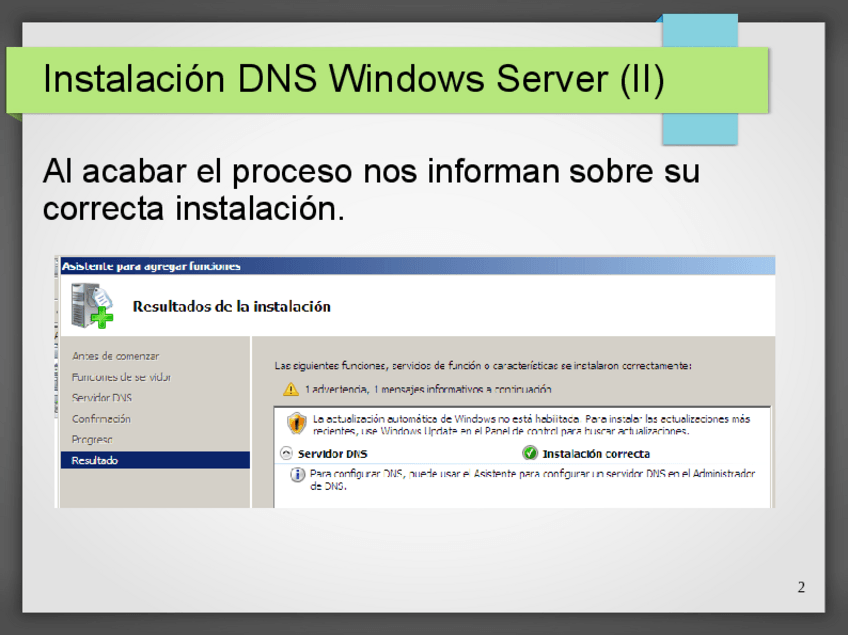Click the Las siguientes funciones summary sentence
Screen dimensions: 848x635
(x=483, y=366)
